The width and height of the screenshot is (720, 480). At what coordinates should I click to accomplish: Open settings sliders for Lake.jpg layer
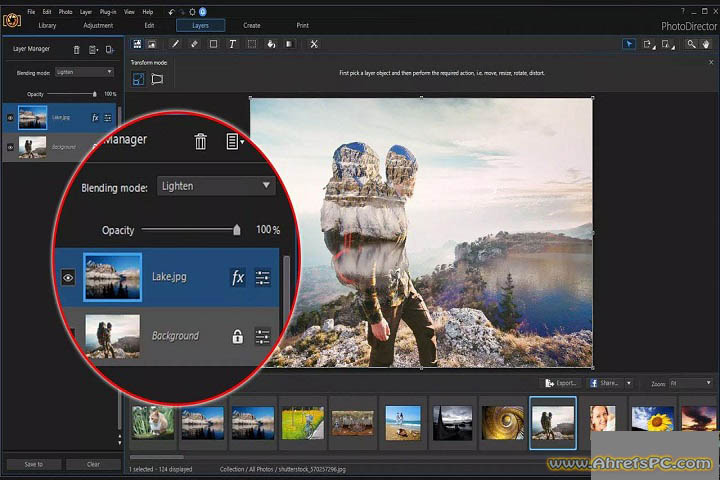point(108,118)
